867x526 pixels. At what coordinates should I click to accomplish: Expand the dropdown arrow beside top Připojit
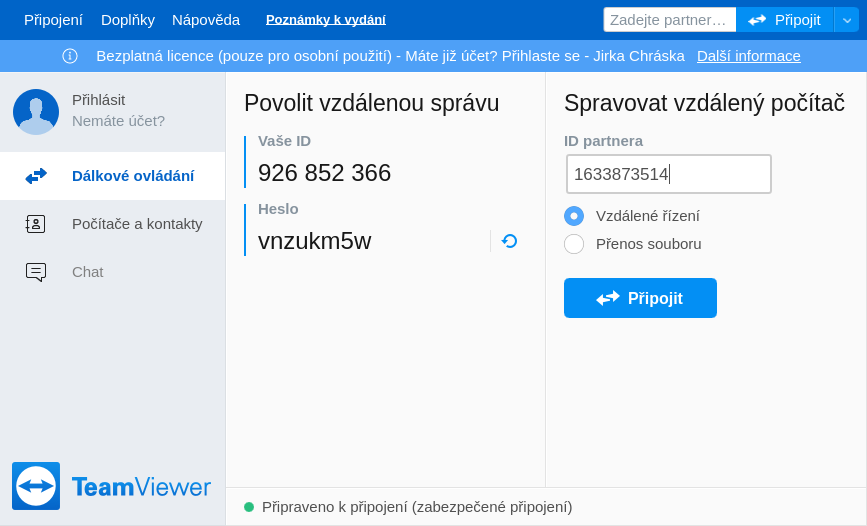(x=847, y=20)
